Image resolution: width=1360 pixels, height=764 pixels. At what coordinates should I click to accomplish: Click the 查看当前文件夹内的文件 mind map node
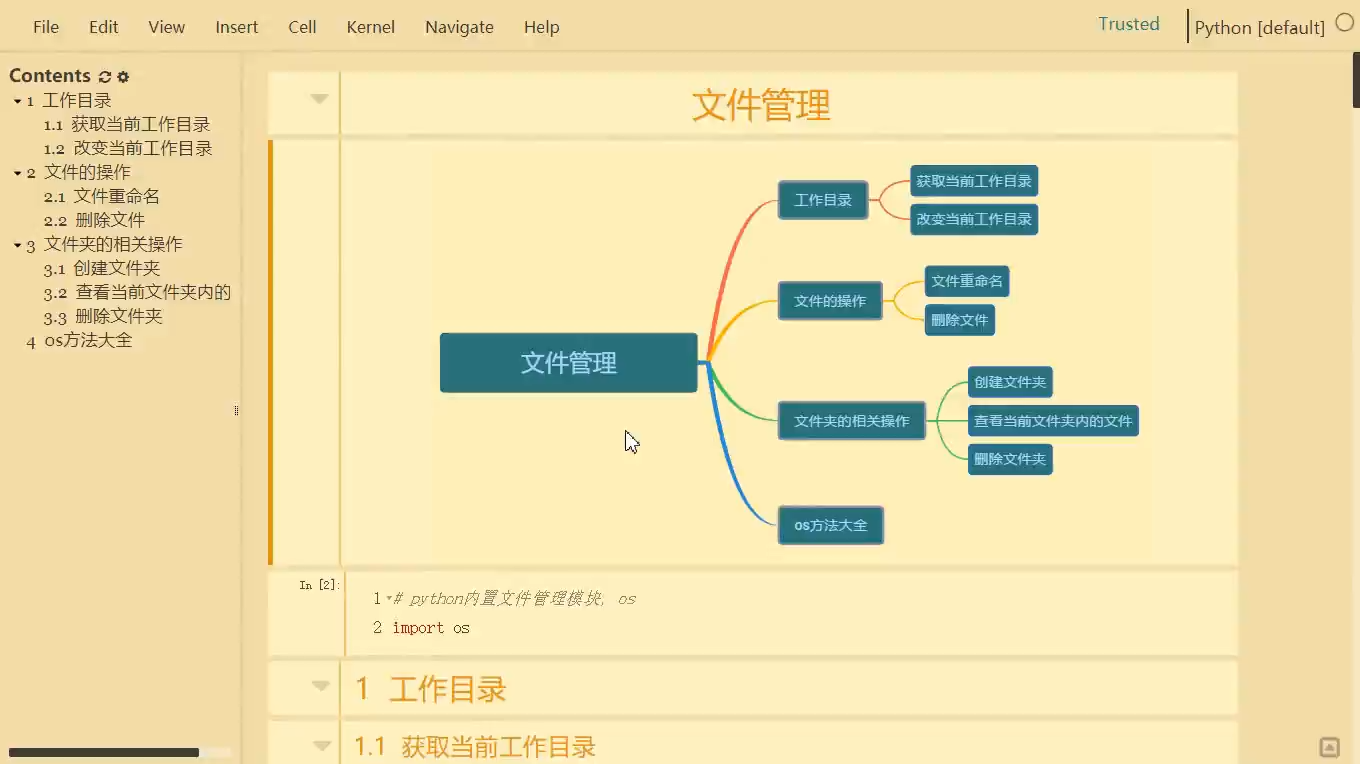click(1053, 421)
